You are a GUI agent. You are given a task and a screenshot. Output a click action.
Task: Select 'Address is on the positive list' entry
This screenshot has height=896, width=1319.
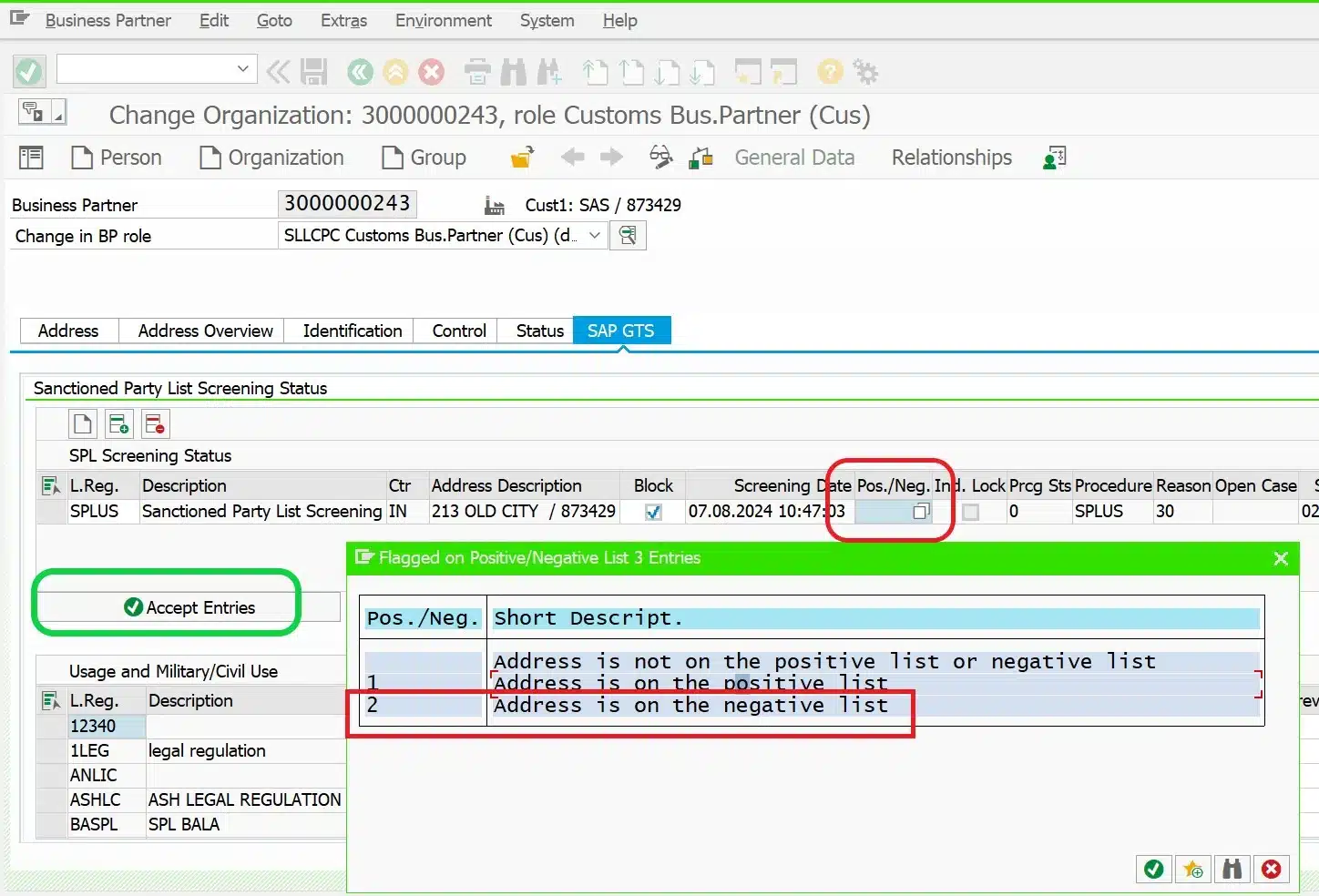point(690,684)
